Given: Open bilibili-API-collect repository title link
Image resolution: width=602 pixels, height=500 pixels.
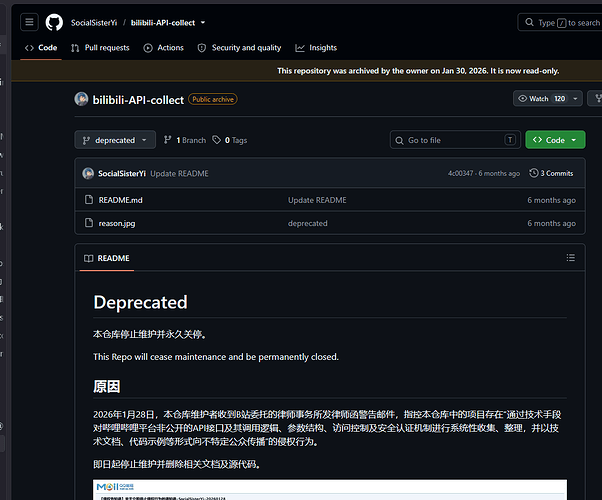Looking at the screenshot, I should (x=138, y=100).
